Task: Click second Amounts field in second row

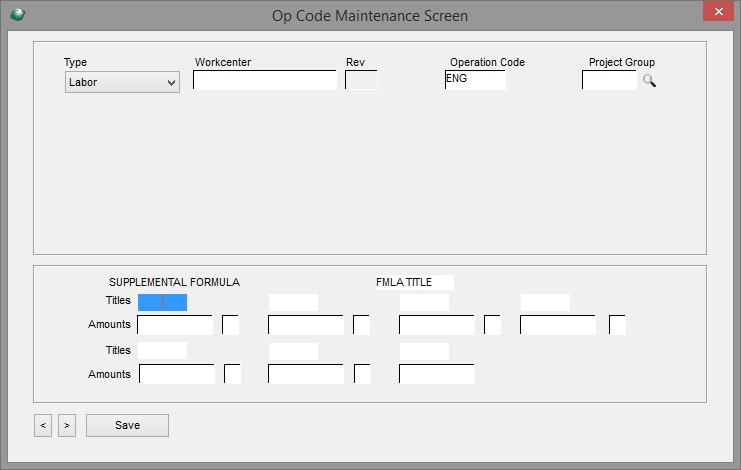Action: 306,374
